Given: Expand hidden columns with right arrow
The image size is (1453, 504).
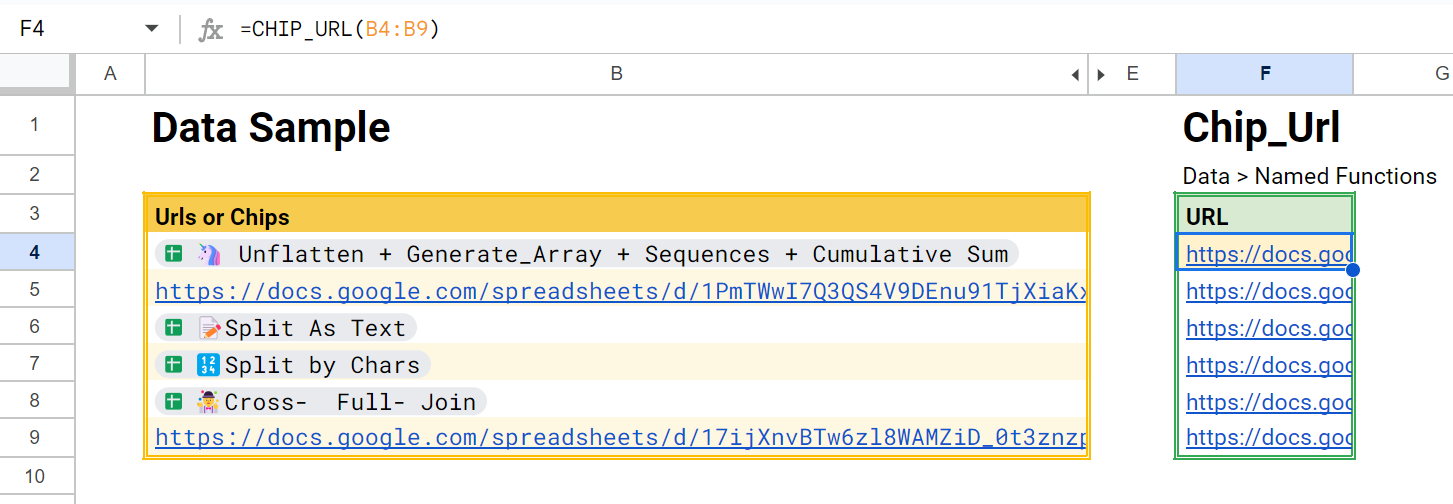Looking at the screenshot, I should (x=1101, y=74).
